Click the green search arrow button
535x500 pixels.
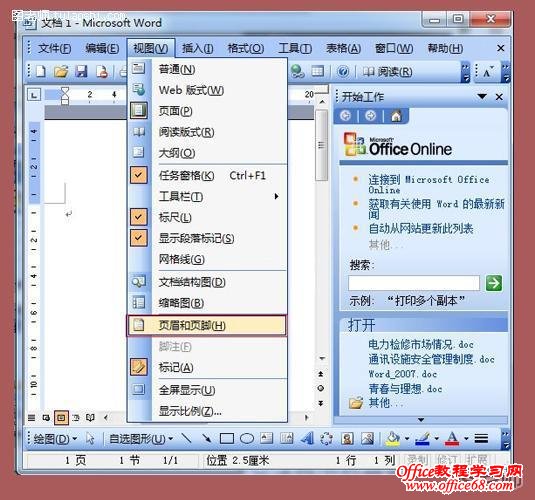pos(494,283)
